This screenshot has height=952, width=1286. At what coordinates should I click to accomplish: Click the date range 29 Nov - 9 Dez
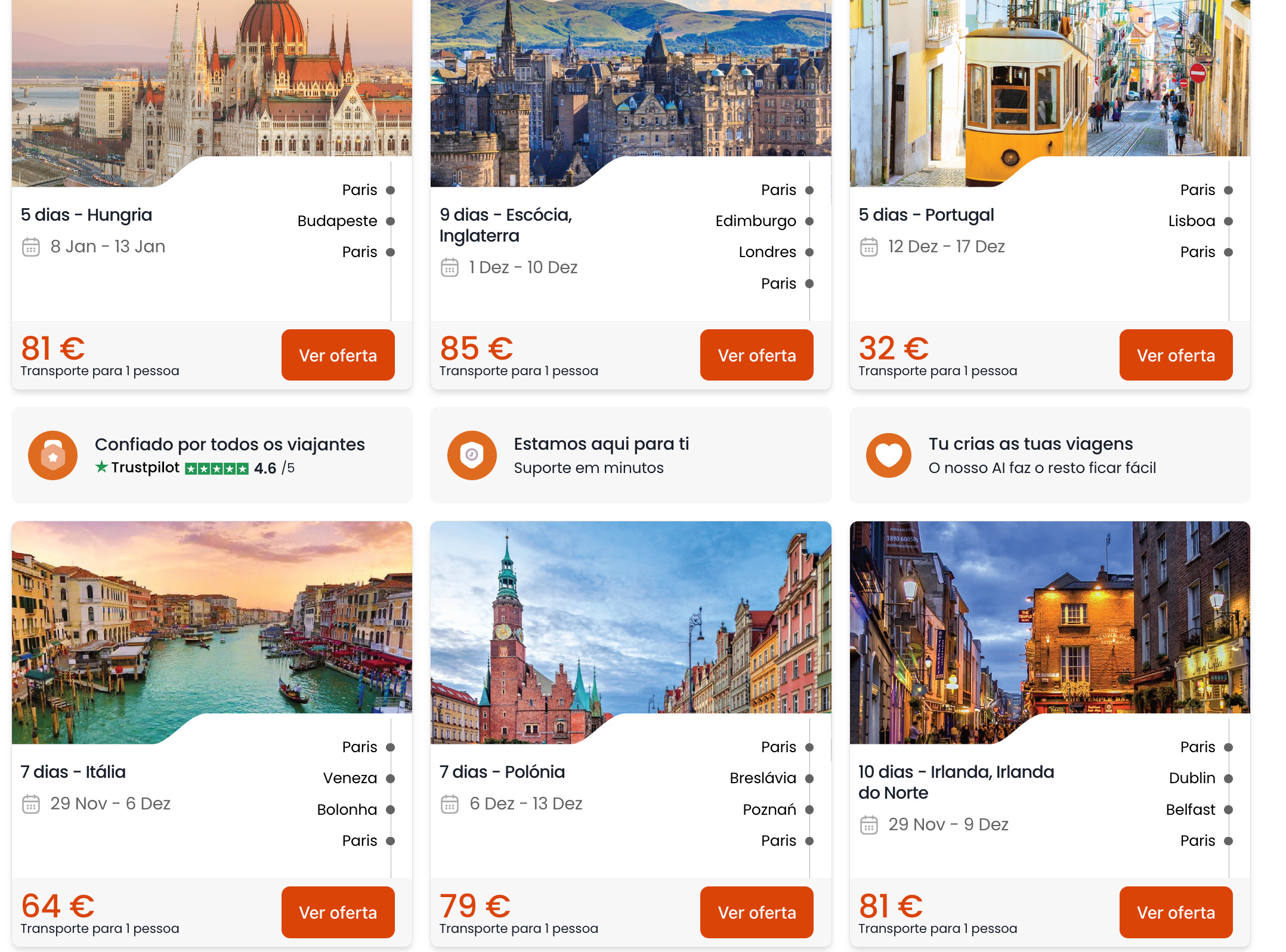tap(948, 825)
